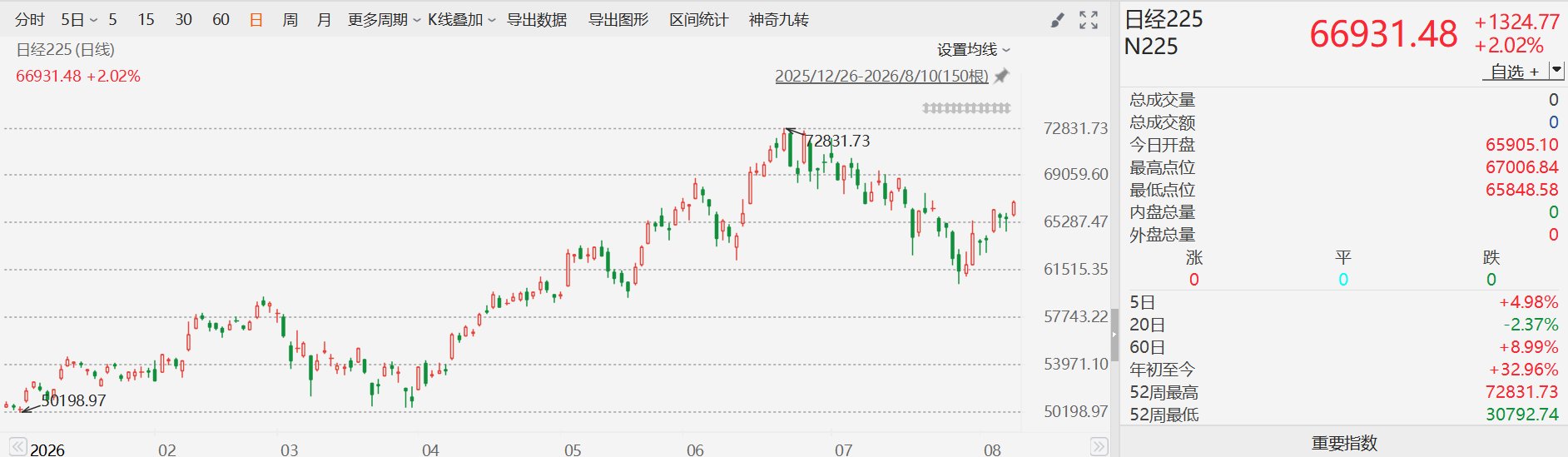Switch to 15 minute period
This screenshot has height=457, width=1568.
(x=146, y=19)
